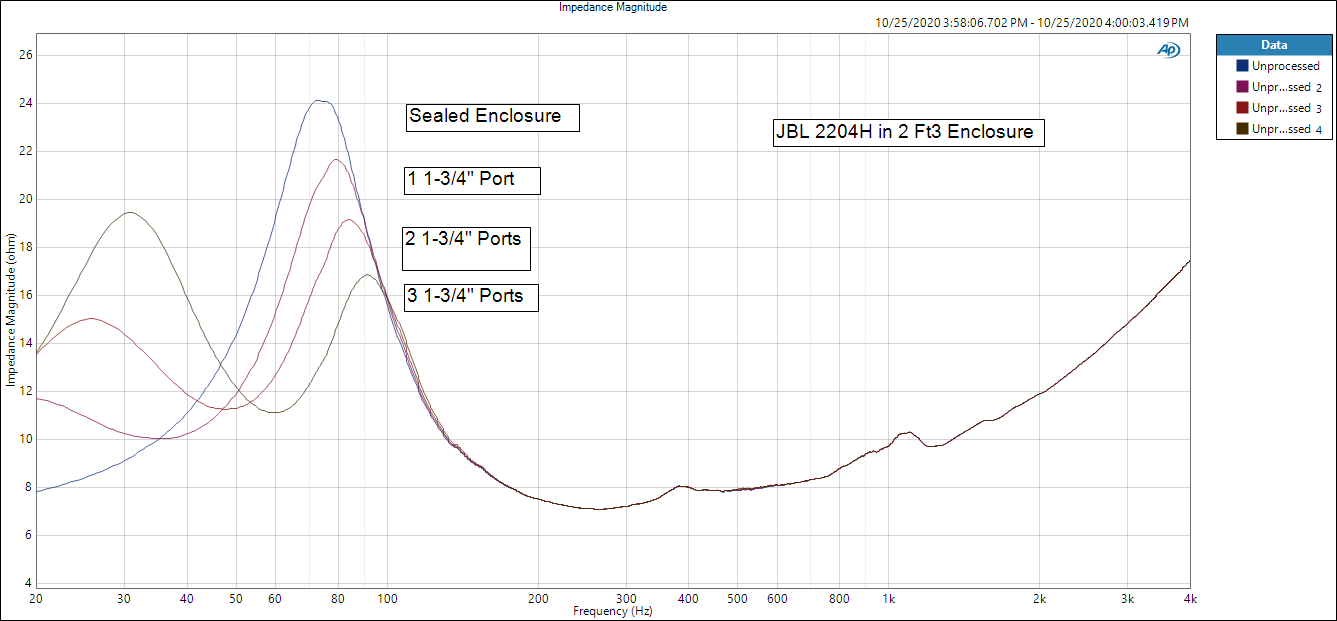Click the blue Unprocessed legend swatch
Screen dimensions: 1337x621
point(1242,66)
